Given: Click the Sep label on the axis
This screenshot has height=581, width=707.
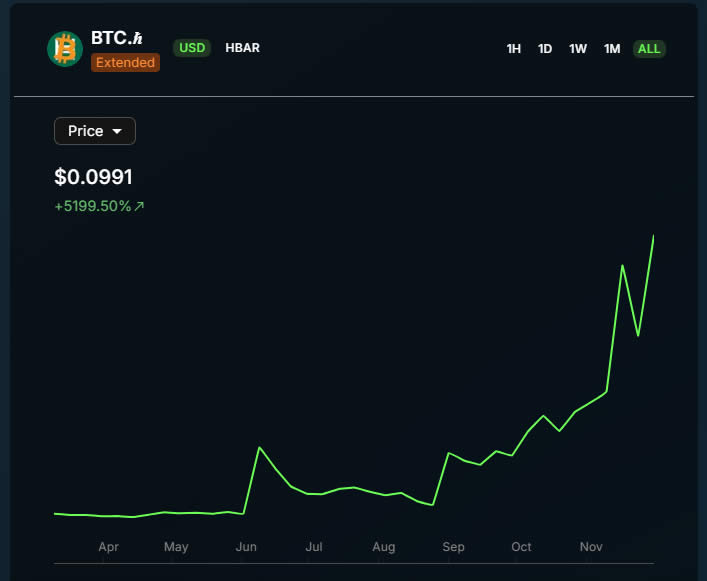Looking at the screenshot, I should pos(453,547).
